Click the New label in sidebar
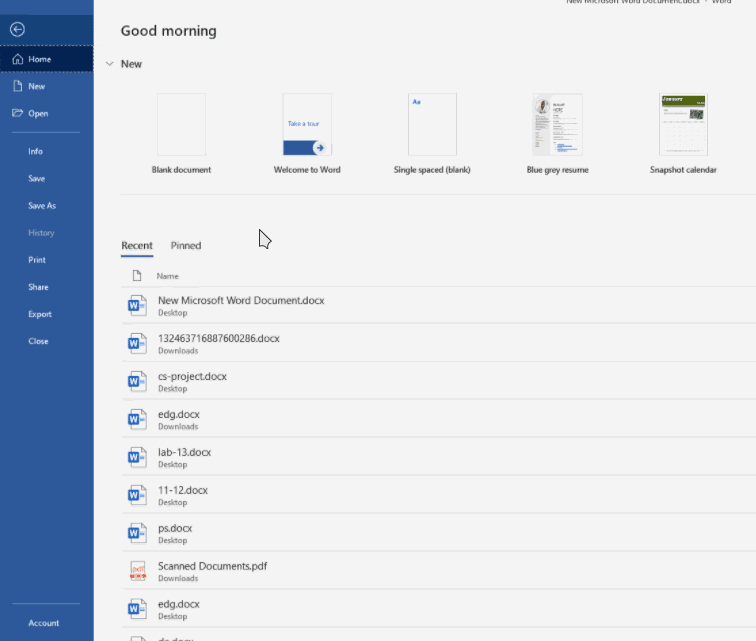 (x=37, y=86)
